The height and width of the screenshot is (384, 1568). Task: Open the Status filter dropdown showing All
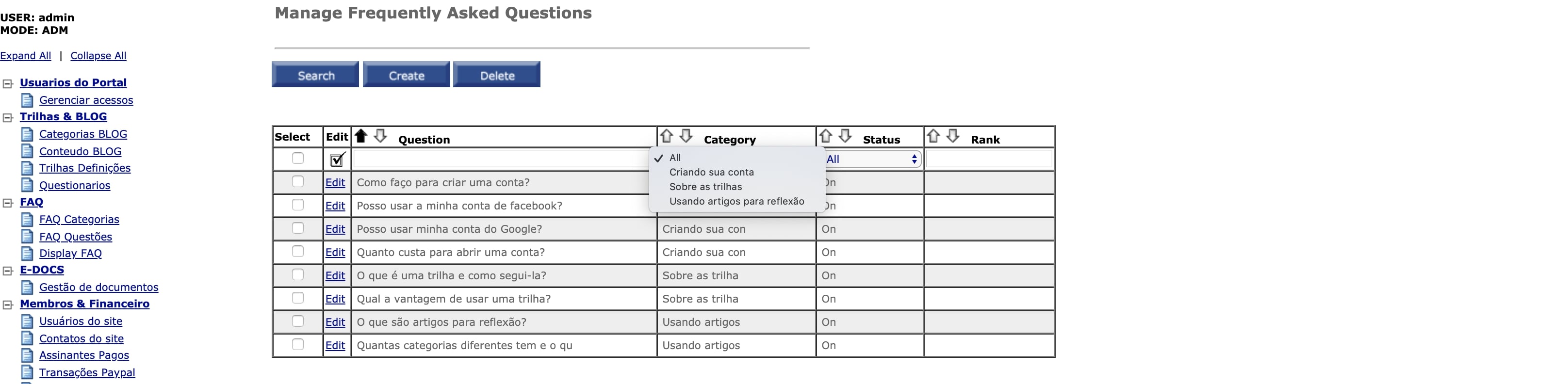(x=872, y=160)
